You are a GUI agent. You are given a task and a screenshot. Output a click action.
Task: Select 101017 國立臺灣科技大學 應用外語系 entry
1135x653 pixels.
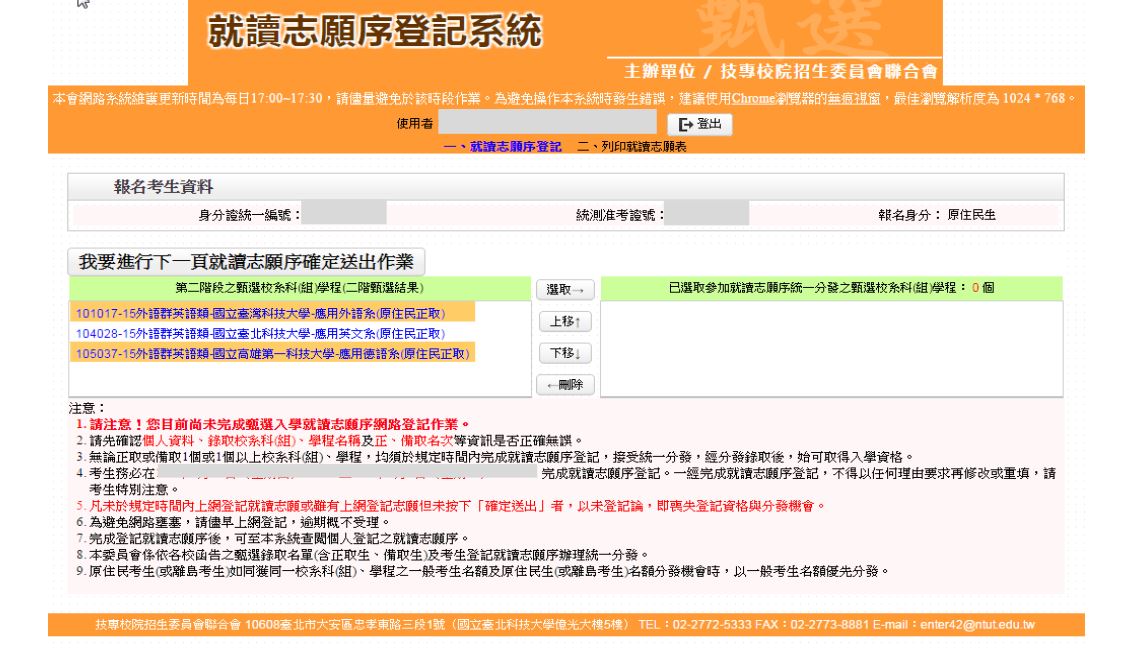[272, 313]
